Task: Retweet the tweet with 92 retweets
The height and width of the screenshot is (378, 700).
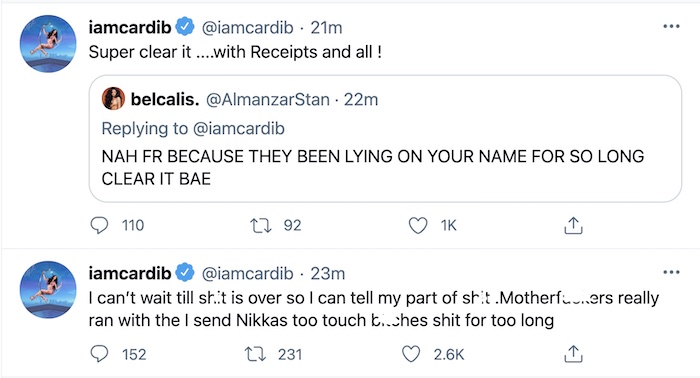Action: coord(261,225)
